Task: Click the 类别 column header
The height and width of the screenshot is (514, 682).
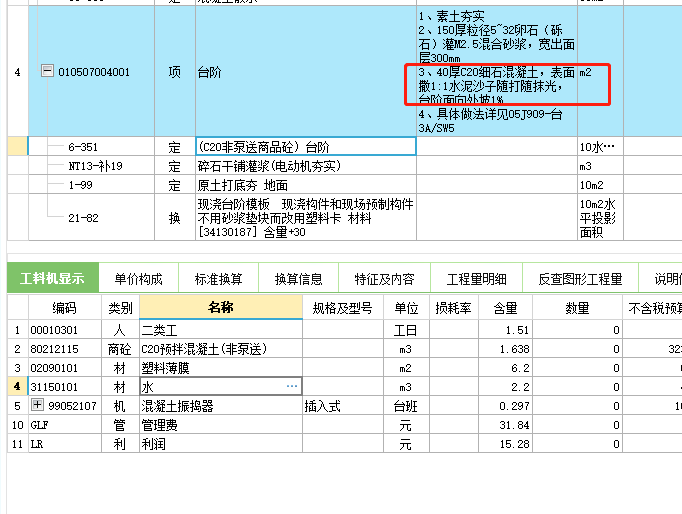Action: click(120, 308)
